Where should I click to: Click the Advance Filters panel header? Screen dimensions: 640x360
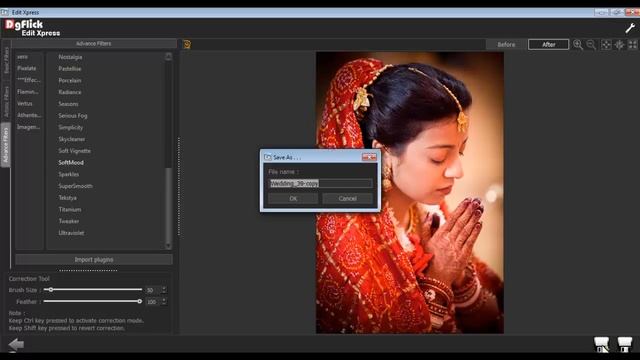(x=93, y=44)
